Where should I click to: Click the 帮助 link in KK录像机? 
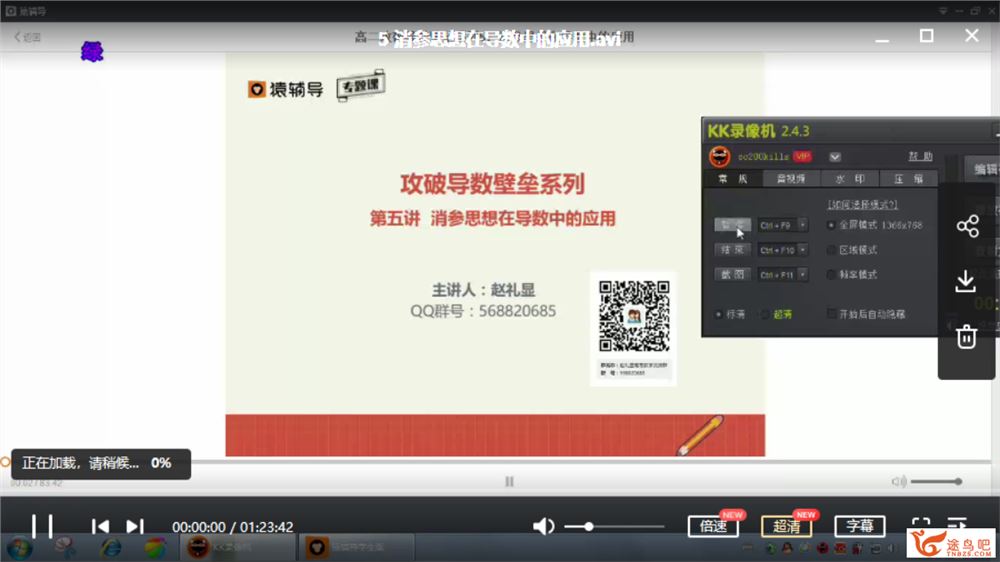pos(920,156)
